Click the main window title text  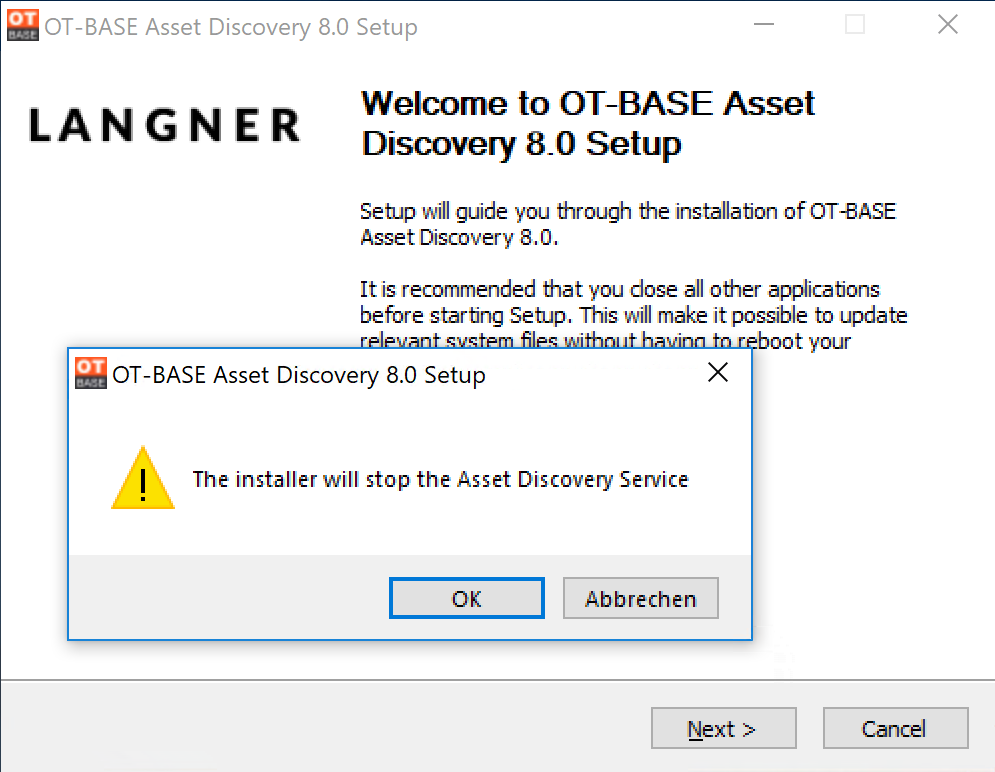[x=231, y=27]
